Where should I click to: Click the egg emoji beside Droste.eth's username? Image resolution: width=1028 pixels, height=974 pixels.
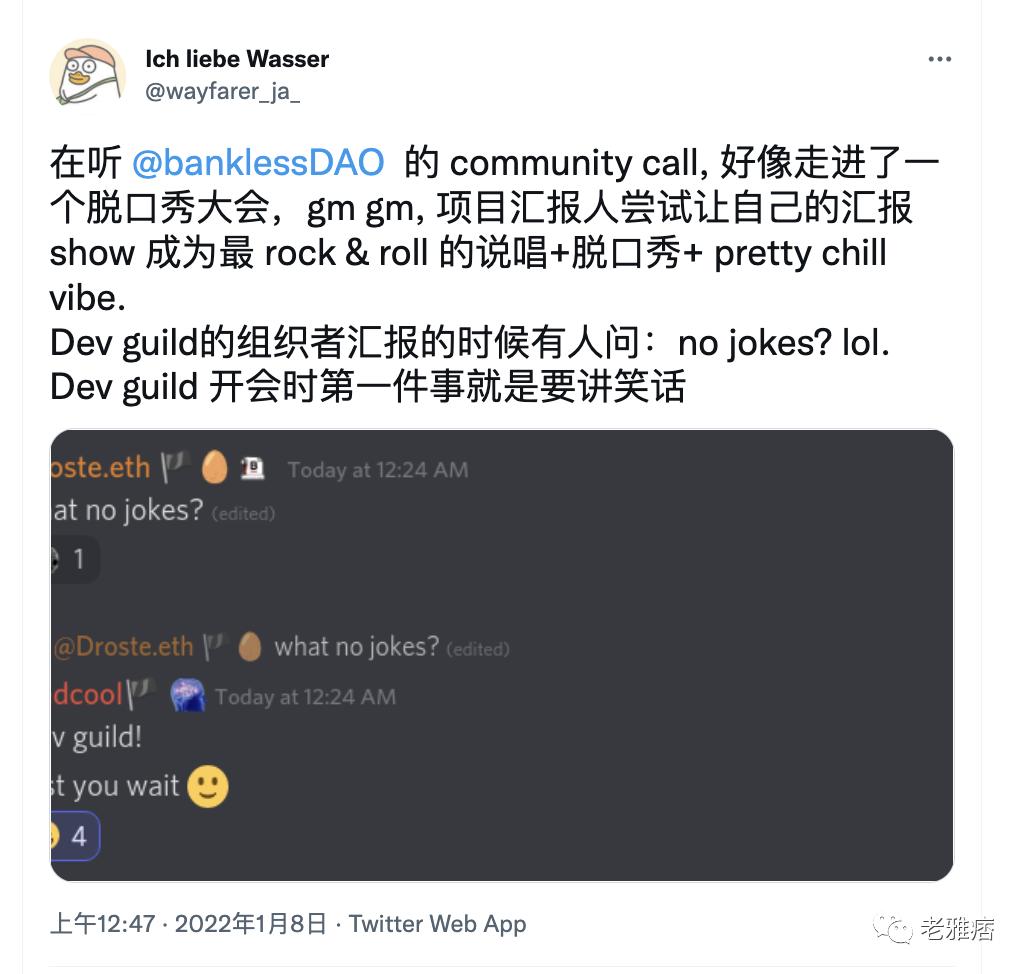[215, 467]
